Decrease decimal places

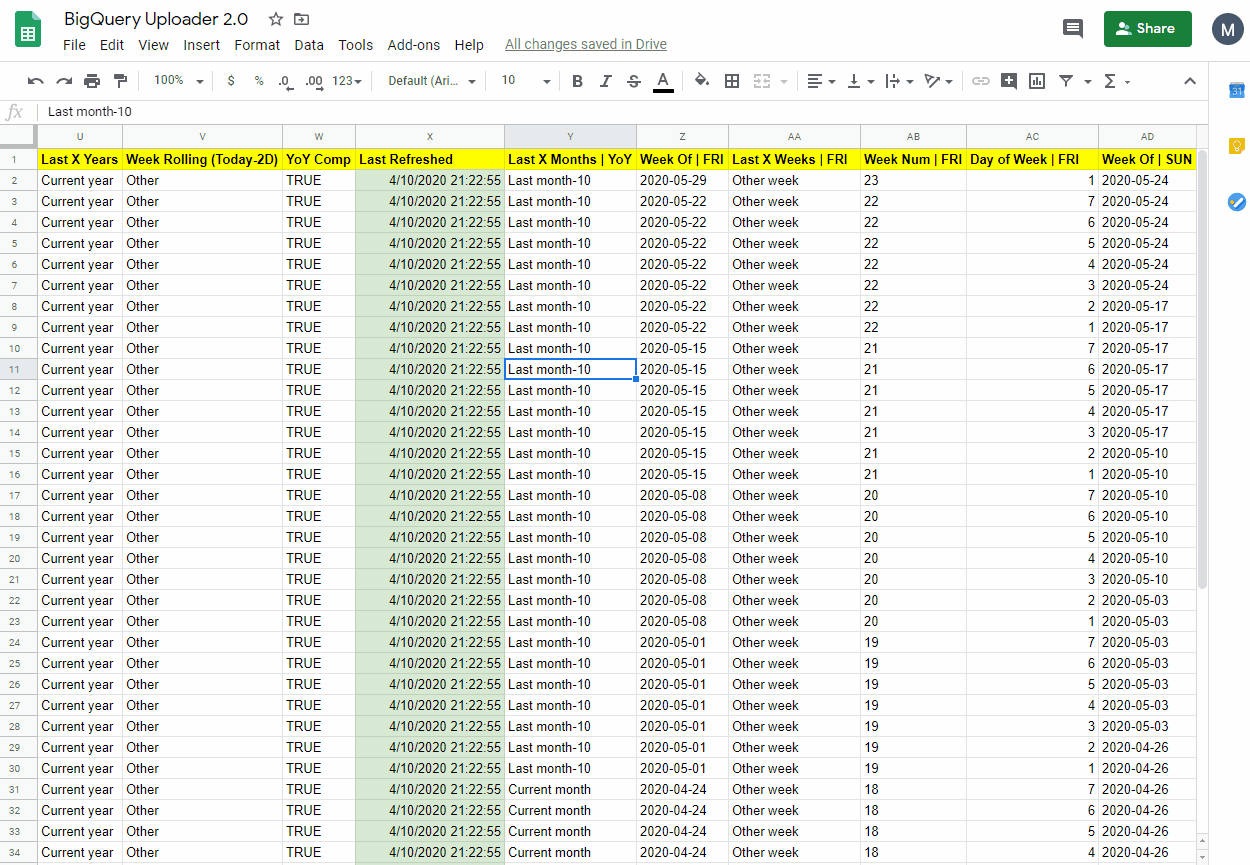pyautogui.click(x=285, y=81)
